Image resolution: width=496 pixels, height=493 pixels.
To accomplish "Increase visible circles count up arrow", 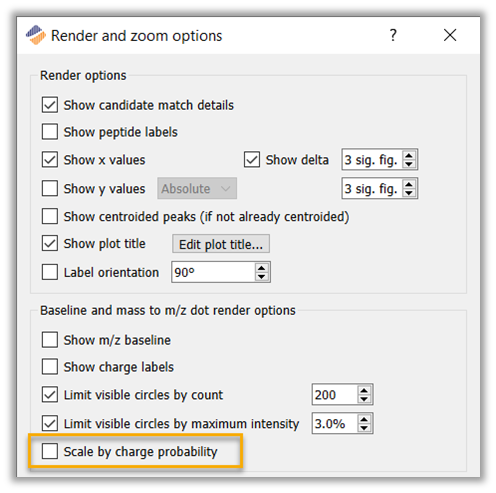I will (364, 391).
